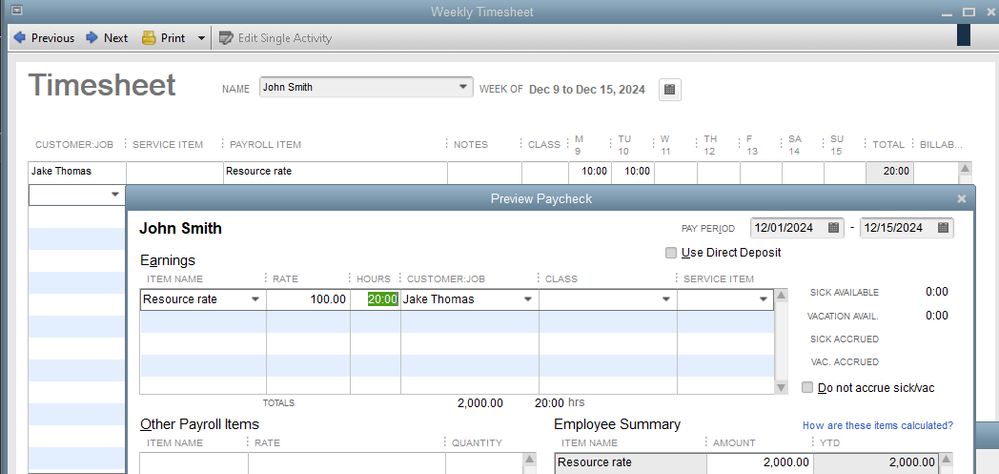Screen dimensions: 999x474
Task: Click 2,000.00 amount in Employee Summary
Action: click(x=759, y=463)
